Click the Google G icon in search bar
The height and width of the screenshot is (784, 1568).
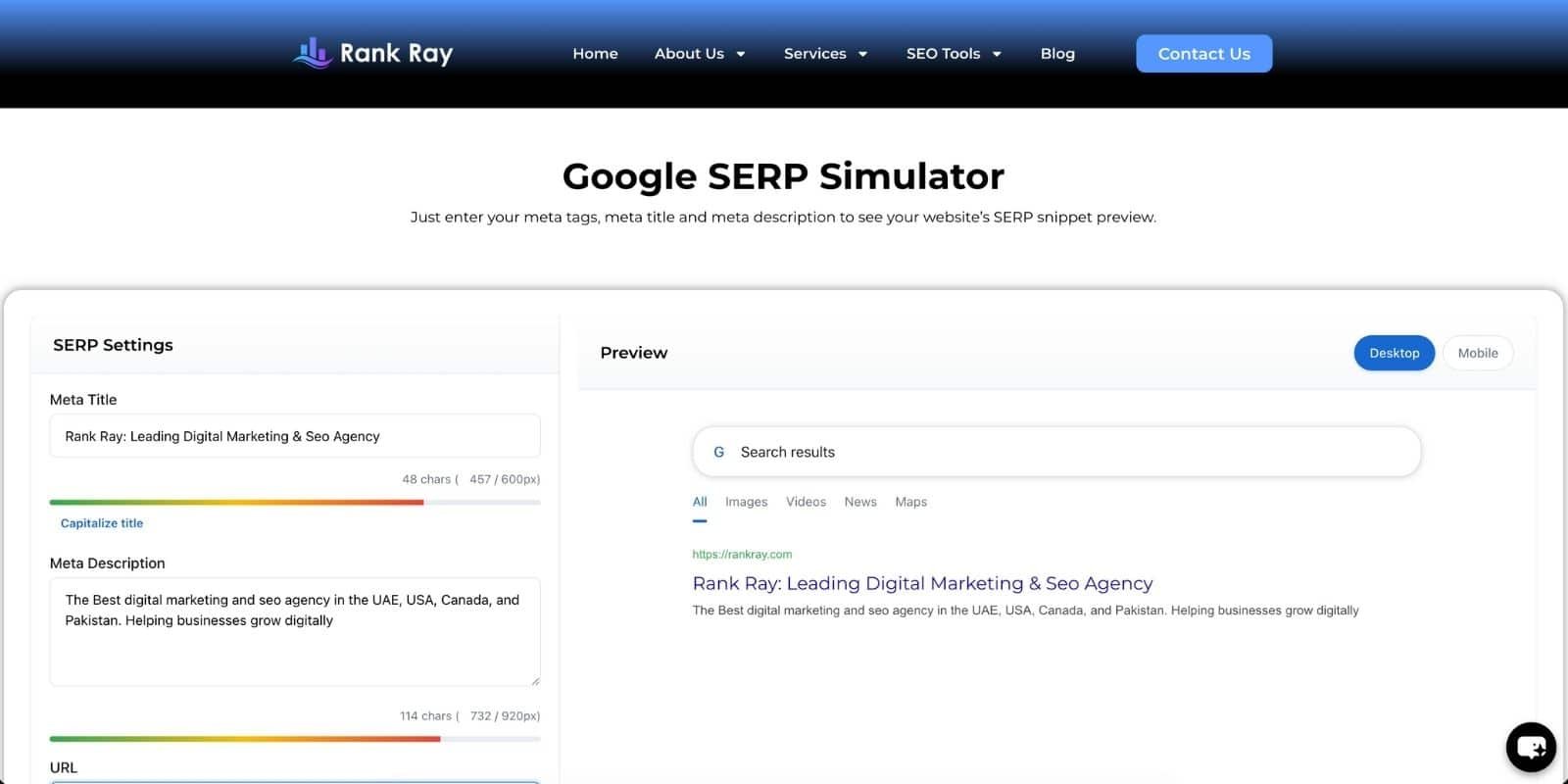pyautogui.click(x=718, y=452)
